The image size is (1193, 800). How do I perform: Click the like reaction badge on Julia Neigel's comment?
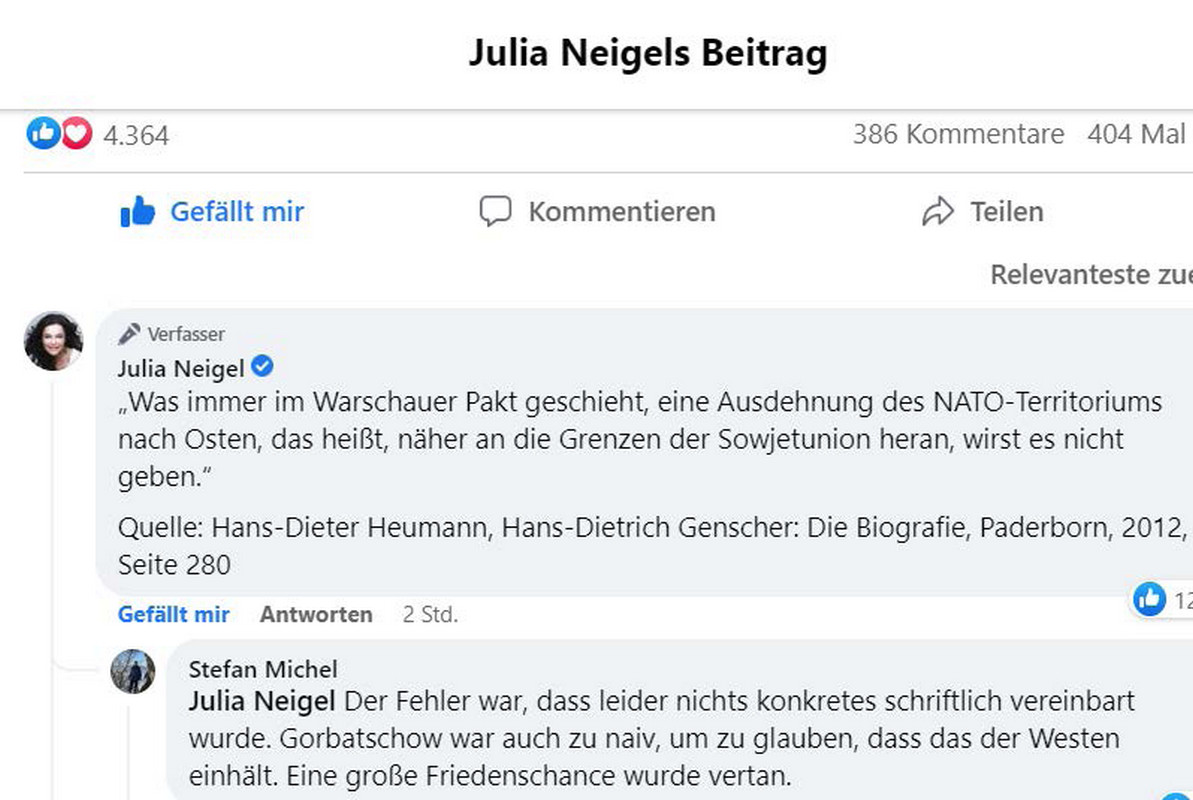(1150, 599)
